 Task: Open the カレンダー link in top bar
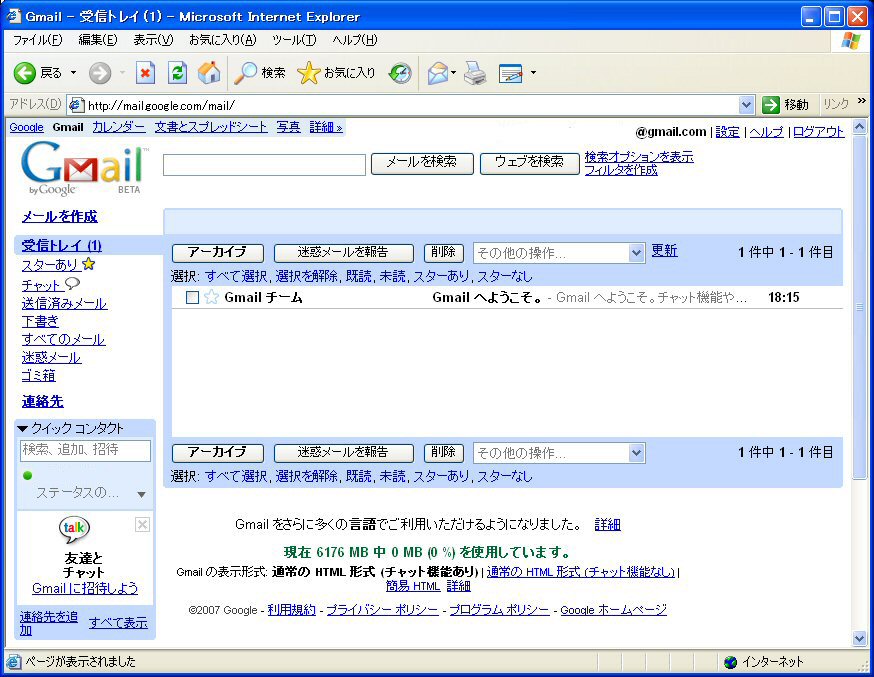click(119, 127)
